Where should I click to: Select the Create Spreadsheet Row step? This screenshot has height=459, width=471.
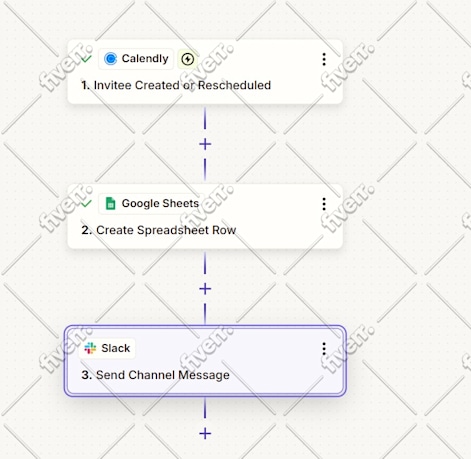pos(159,230)
